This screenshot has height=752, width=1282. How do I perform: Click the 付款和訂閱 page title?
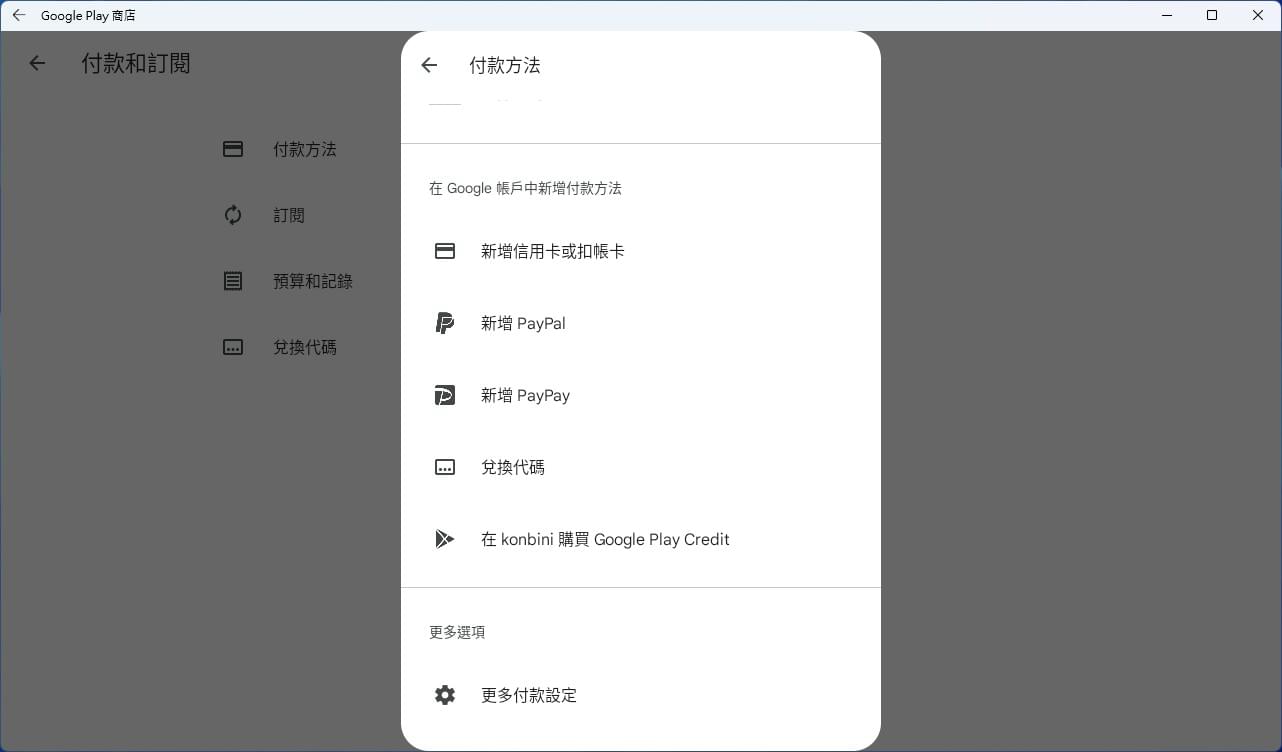(136, 63)
